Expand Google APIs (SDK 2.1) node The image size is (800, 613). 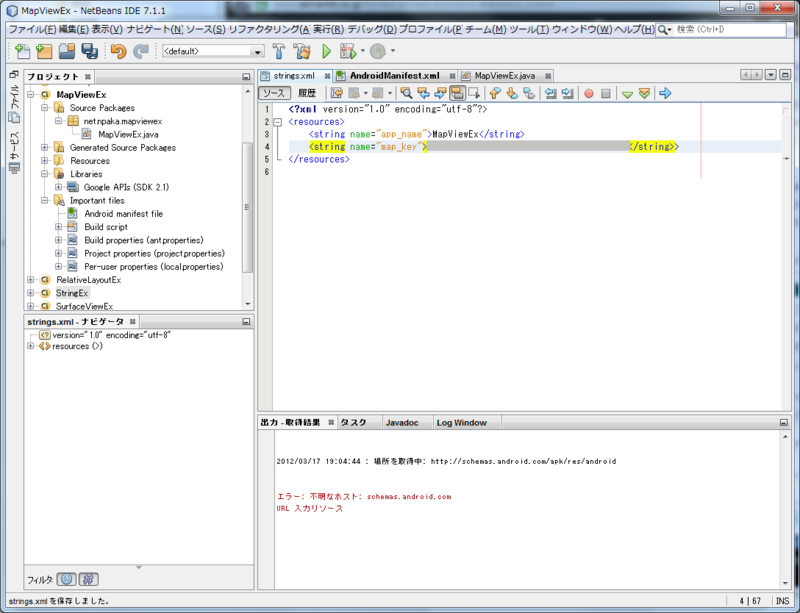click(x=59, y=187)
